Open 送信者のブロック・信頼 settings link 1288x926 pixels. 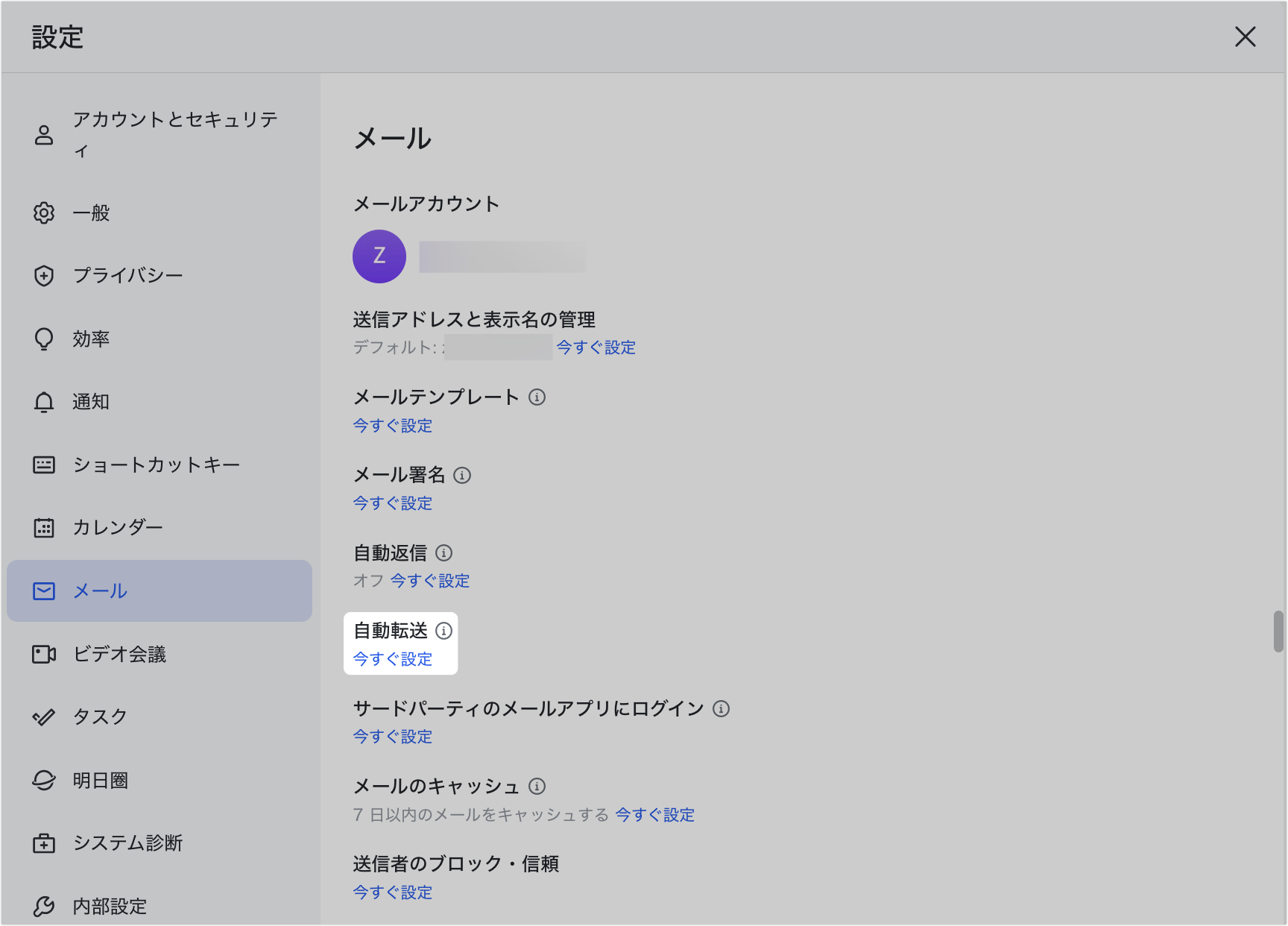coord(392,892)
